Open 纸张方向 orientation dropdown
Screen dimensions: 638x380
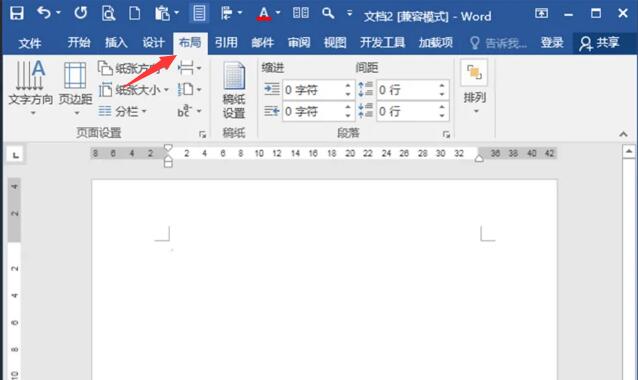134,68
